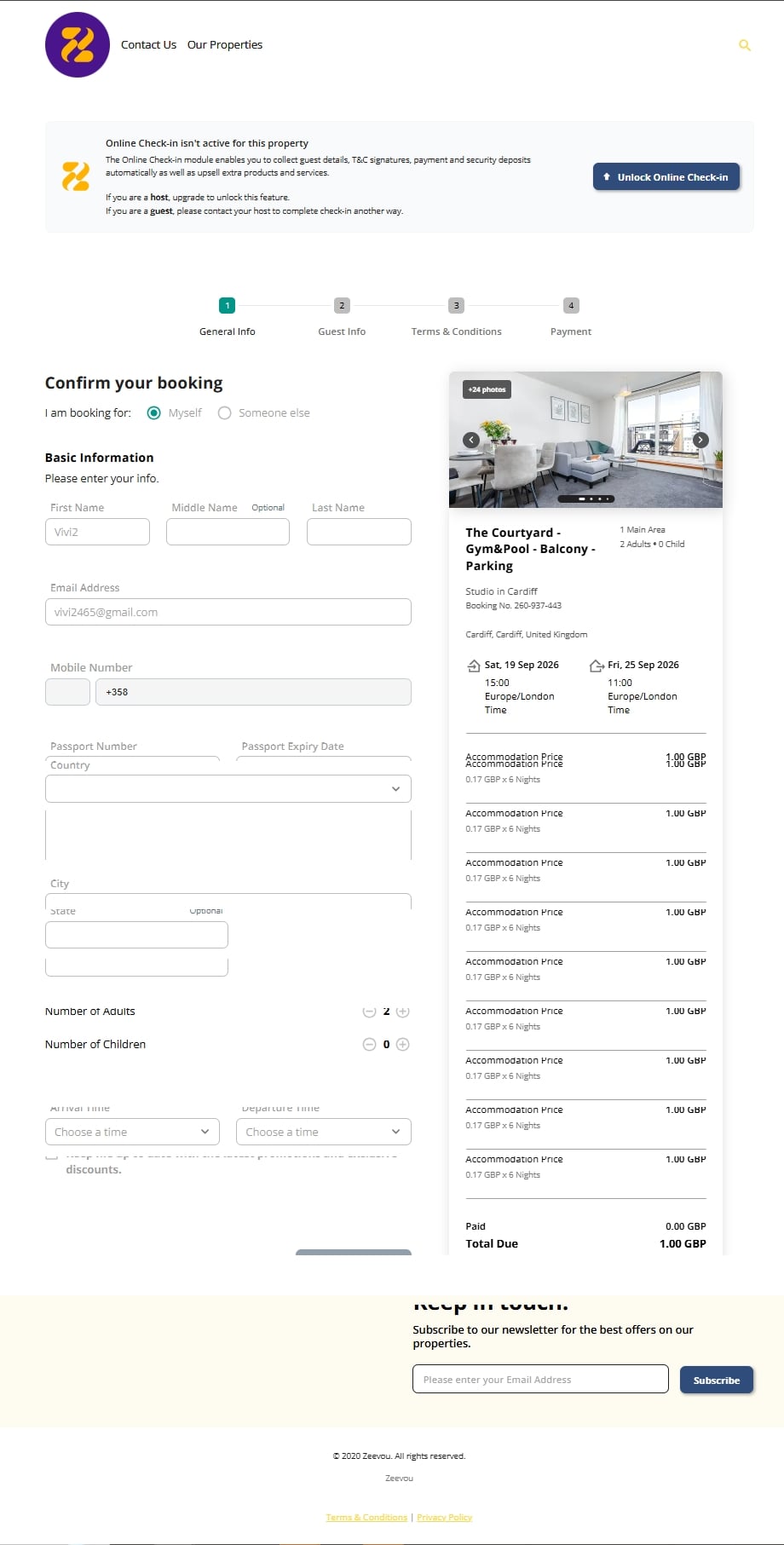Screen dimensions: 784x1545
Task: Click Unlock Online Check-in button
Action: pyautogui.click(x=666, y=177)
